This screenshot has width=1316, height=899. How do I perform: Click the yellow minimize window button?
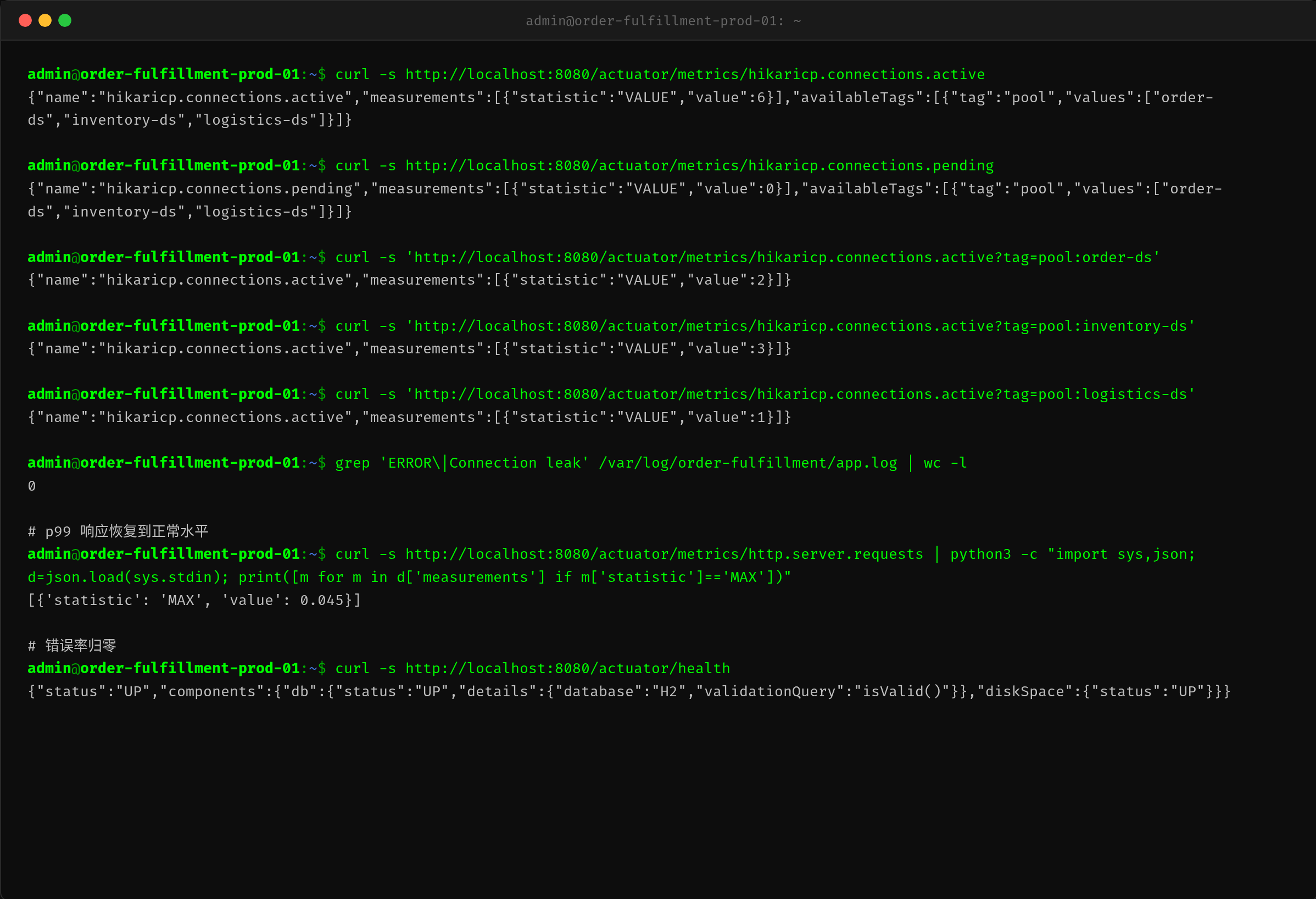[x=44, y=21]
